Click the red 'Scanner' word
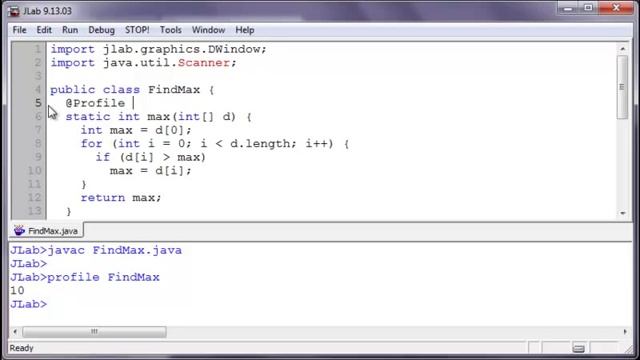The height and width of the screenshot is (360, 640). pos(204,62)
